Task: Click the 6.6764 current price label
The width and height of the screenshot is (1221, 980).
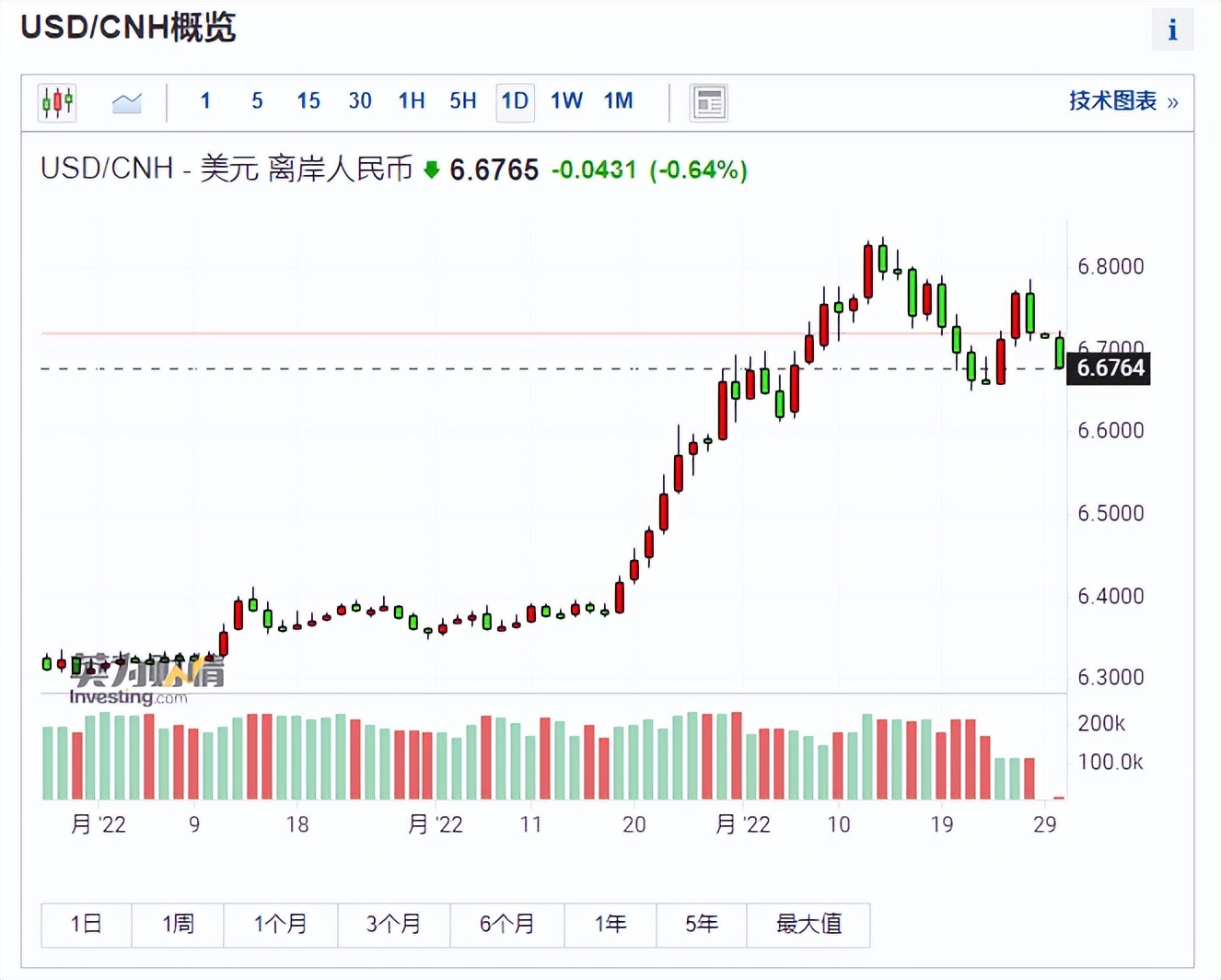Action: 1108,367
